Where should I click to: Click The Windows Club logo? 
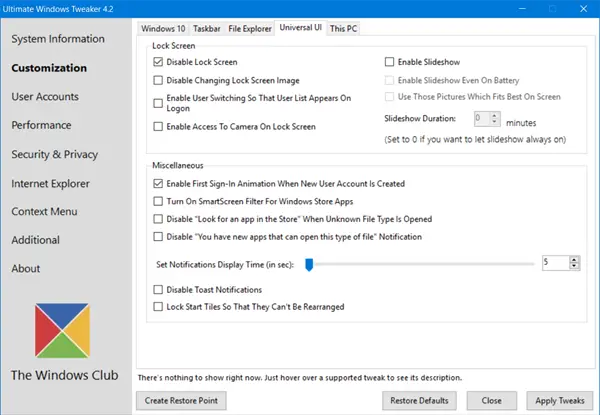pos(62,331)
